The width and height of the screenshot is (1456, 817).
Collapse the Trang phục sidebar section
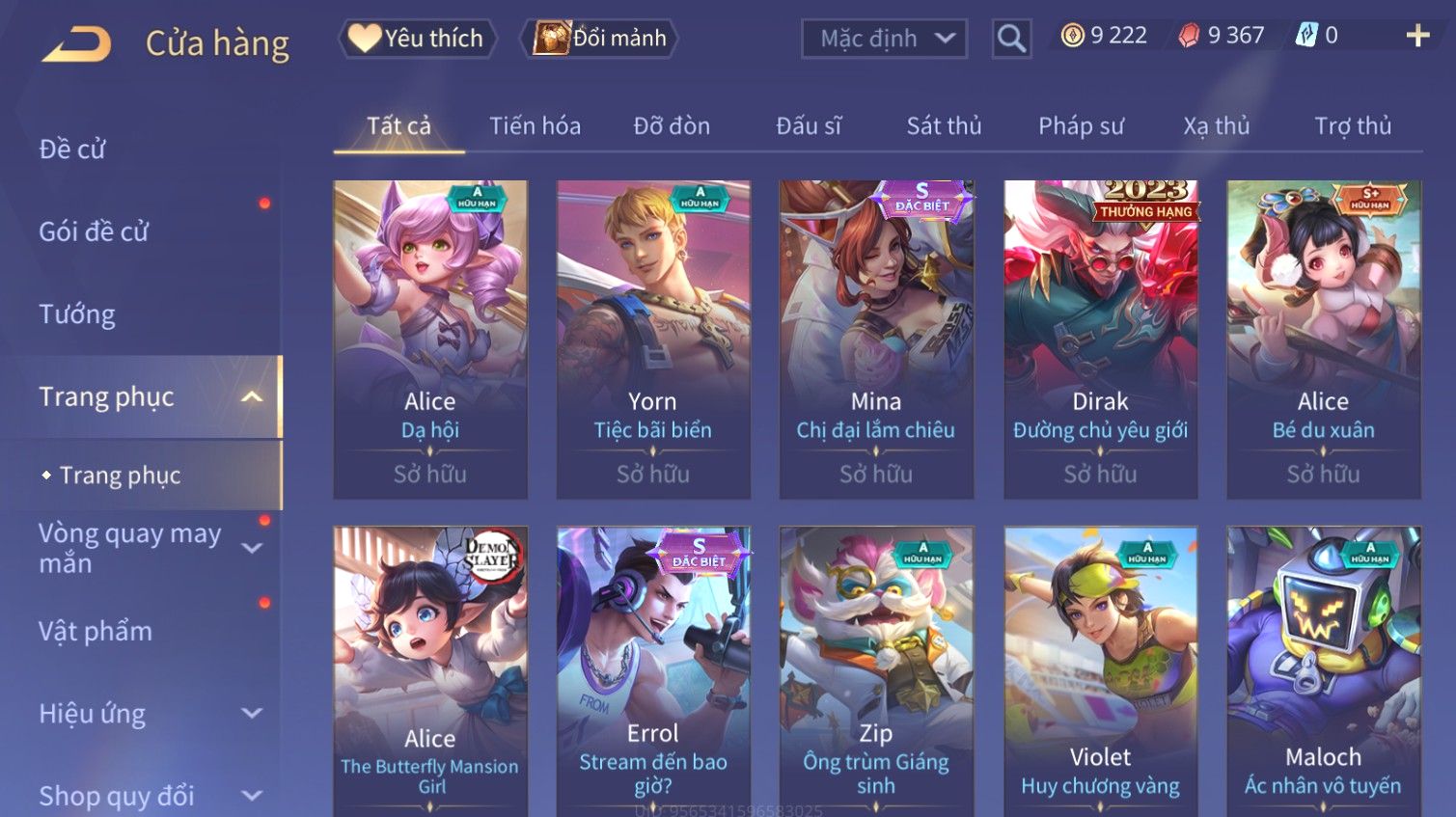pyautogui.click(x=252, y=397)
